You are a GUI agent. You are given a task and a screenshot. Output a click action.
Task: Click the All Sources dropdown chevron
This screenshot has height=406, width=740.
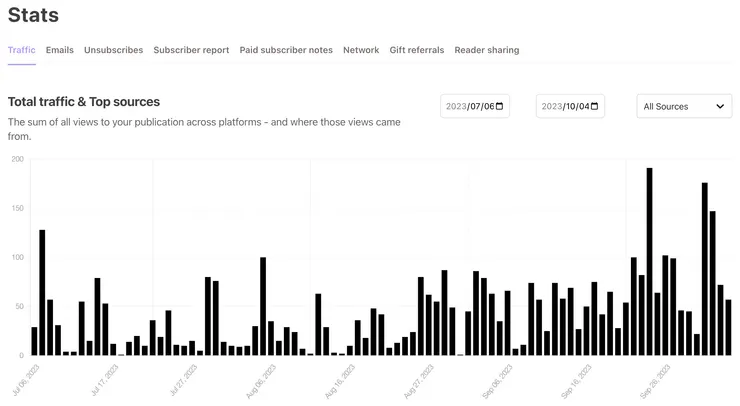click(x=720, y=106)
